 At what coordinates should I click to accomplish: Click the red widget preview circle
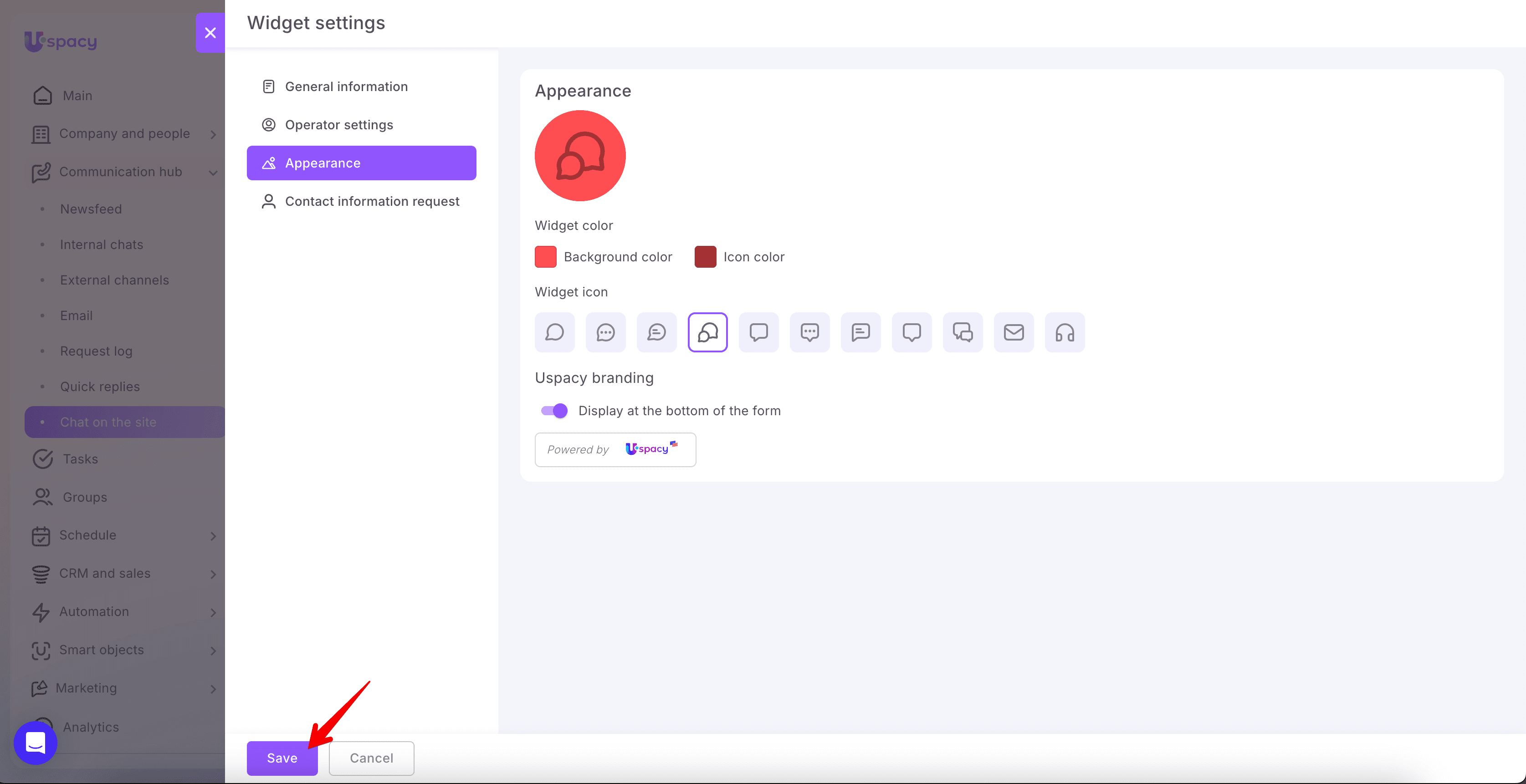click(580, 156)
